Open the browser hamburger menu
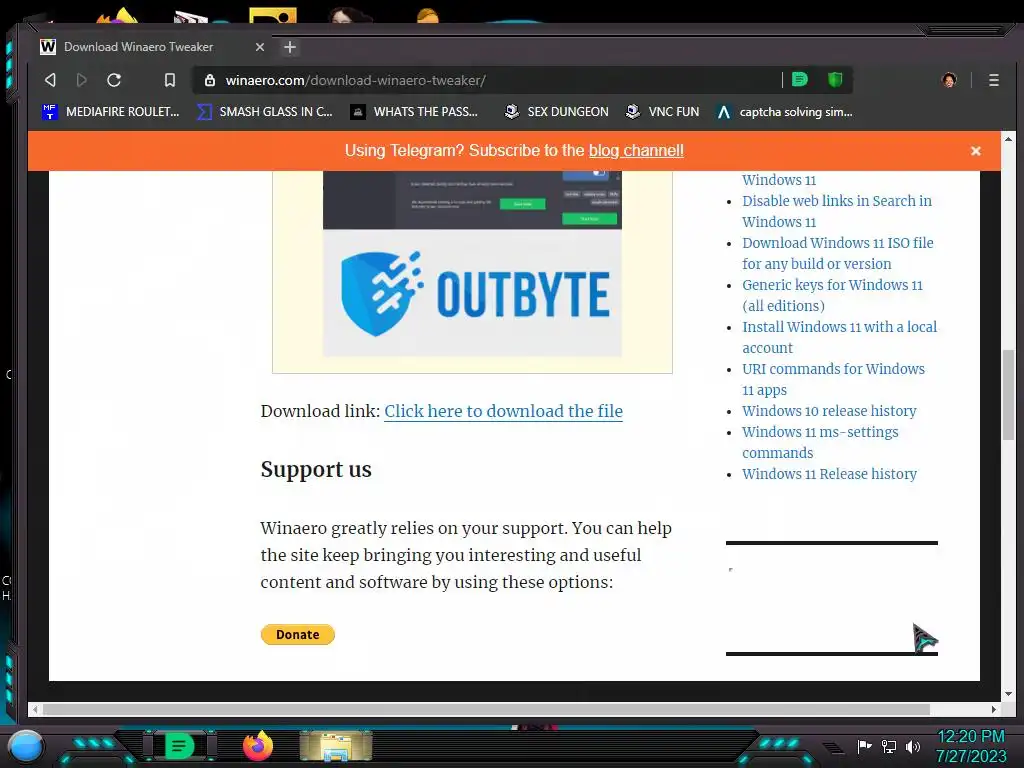The image size is (1024, 768). click(x=993, y=80)
